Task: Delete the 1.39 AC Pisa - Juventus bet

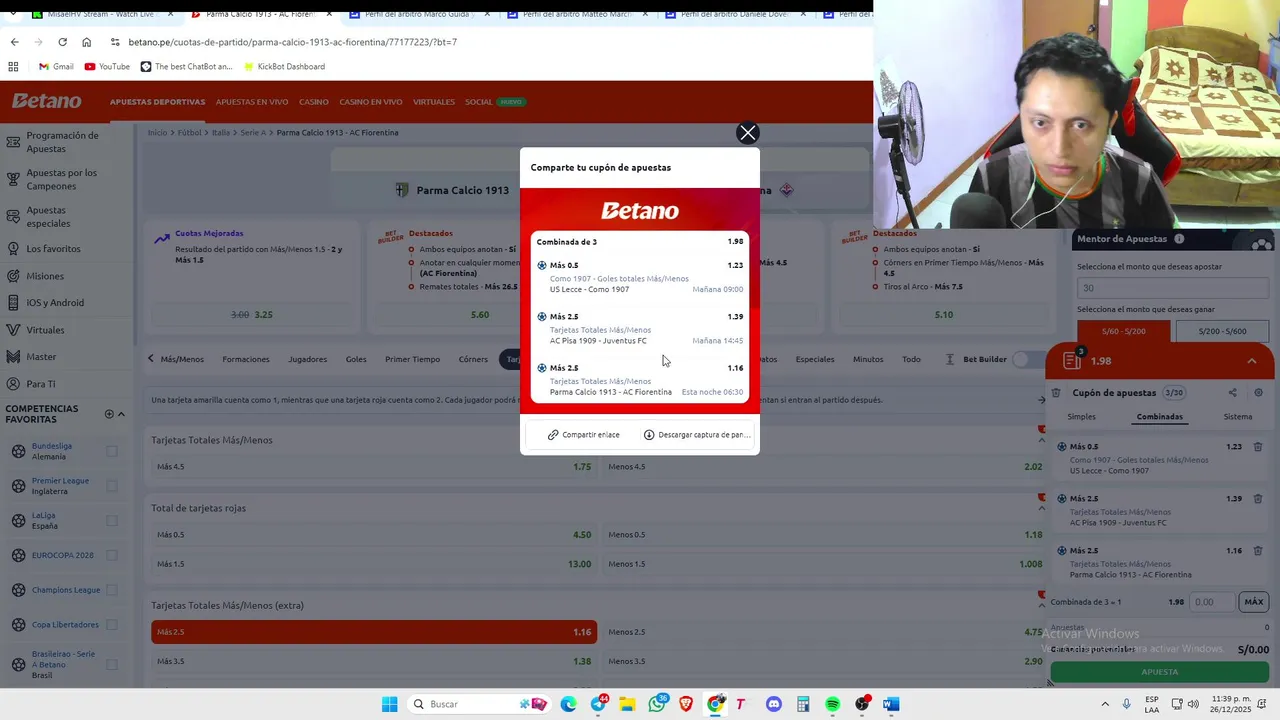Action: tap(1258, 499)
